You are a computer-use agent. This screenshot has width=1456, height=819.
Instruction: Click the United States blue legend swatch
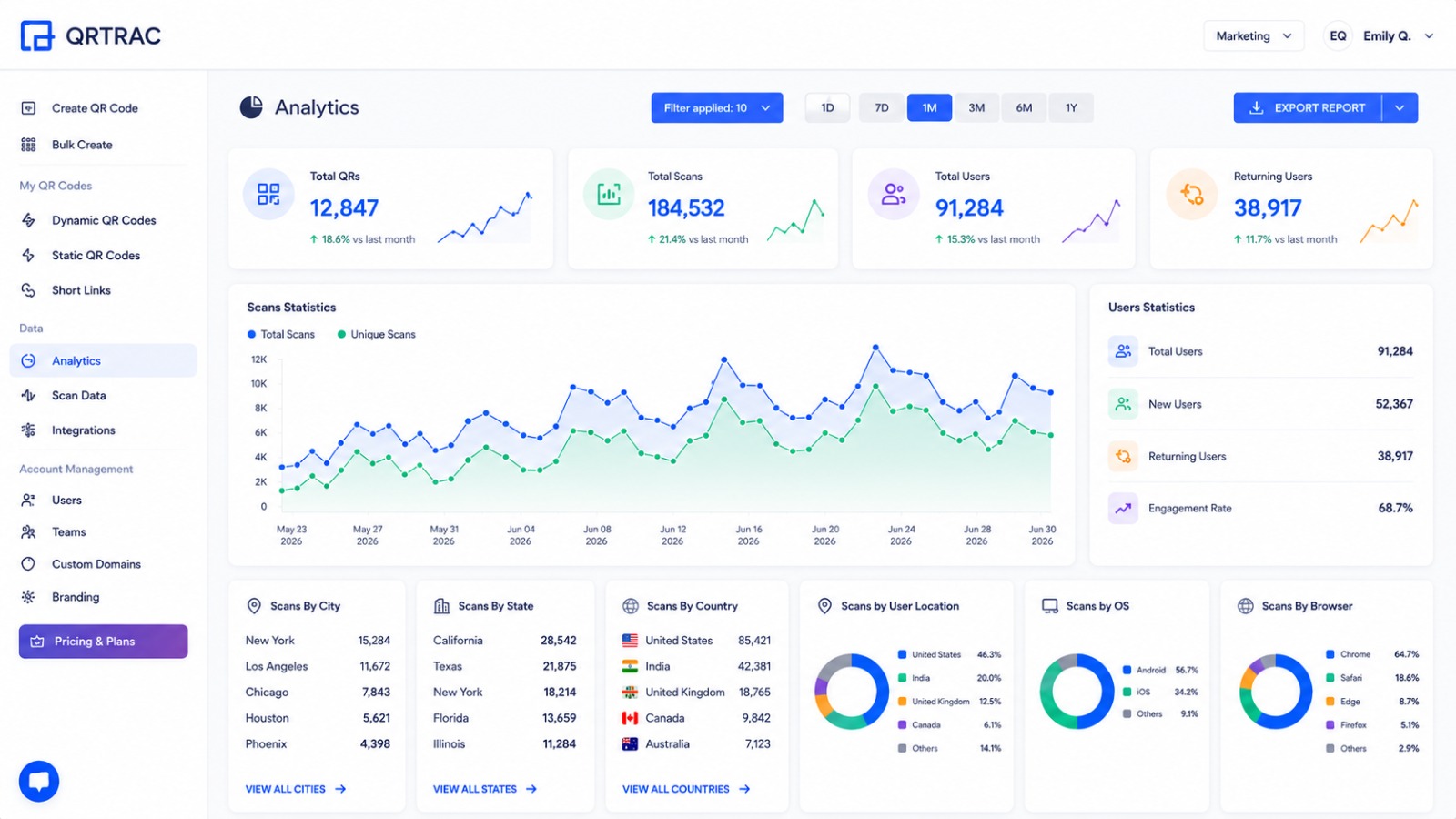tap(902, 654)
